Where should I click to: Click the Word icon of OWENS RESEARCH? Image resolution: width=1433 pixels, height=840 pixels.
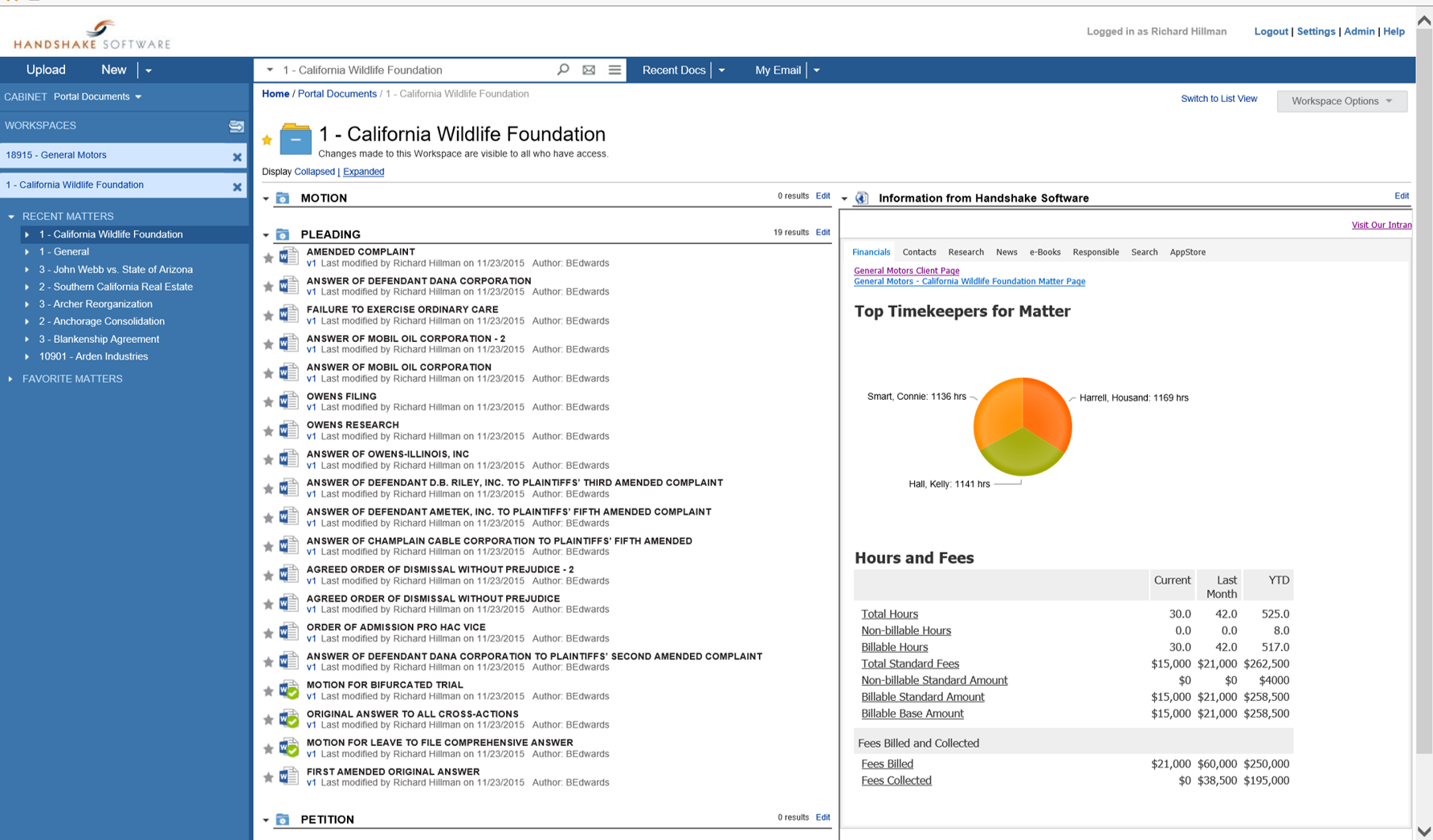[x=289, y=430]
